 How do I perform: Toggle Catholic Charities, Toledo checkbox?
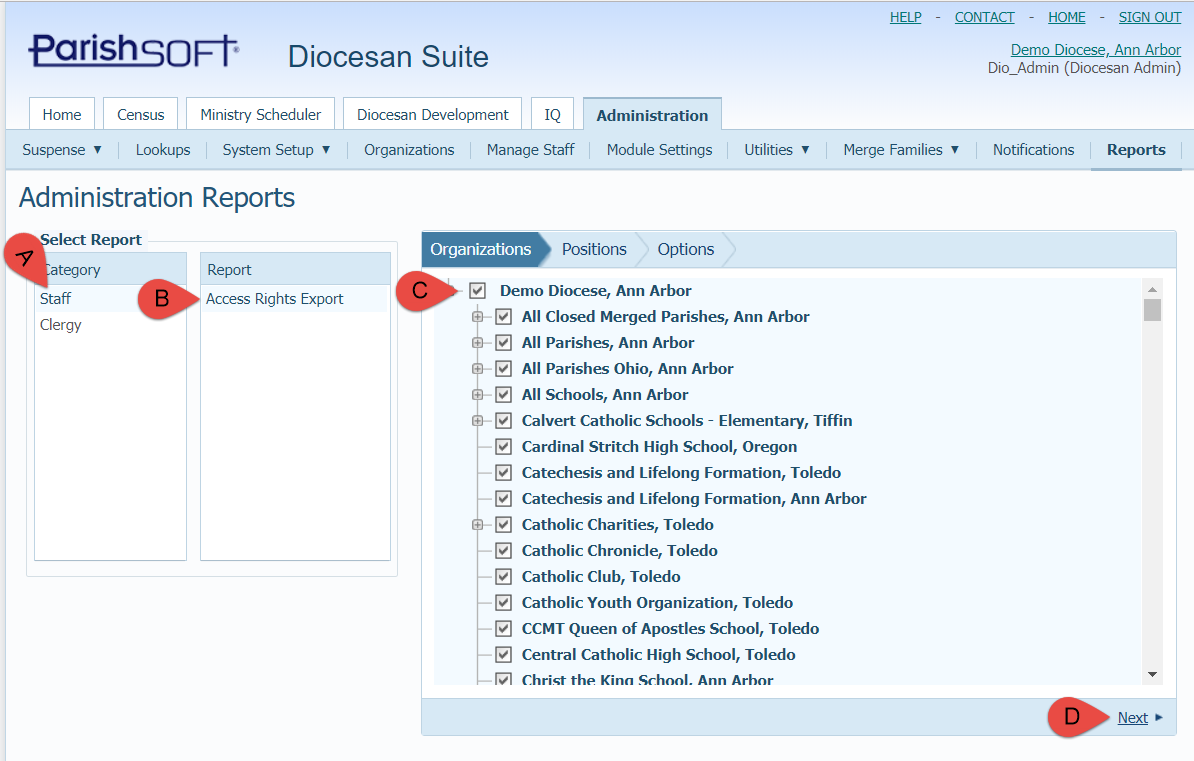click(503, 524)
